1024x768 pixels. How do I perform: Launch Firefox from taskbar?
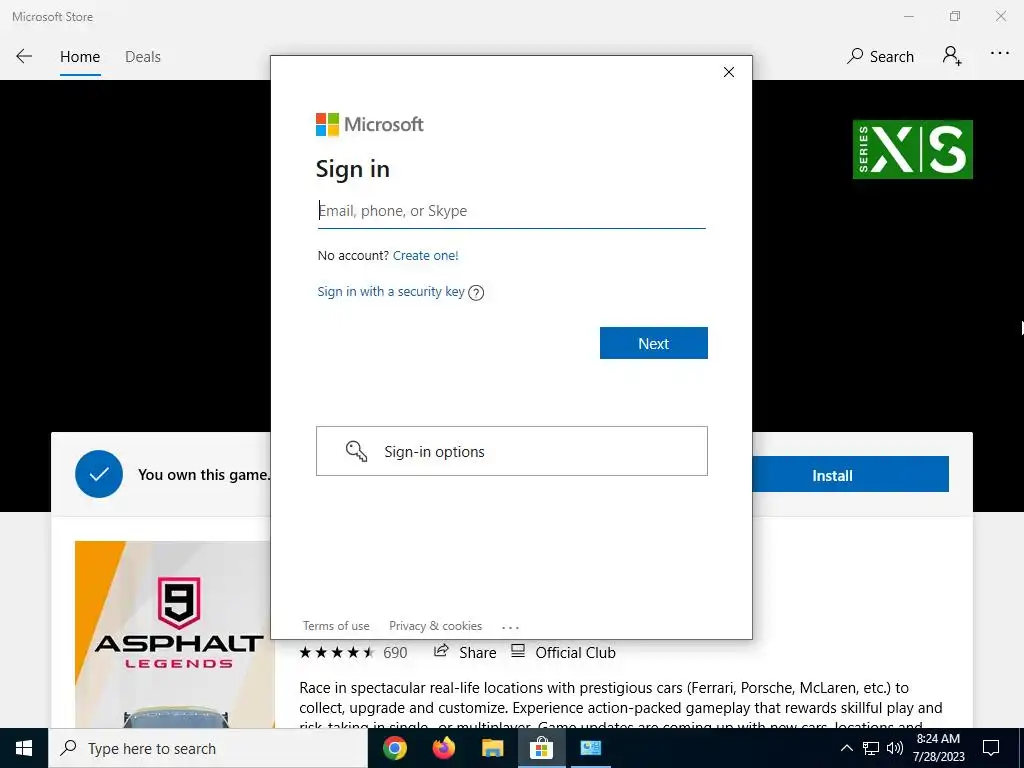click(443, 748)
